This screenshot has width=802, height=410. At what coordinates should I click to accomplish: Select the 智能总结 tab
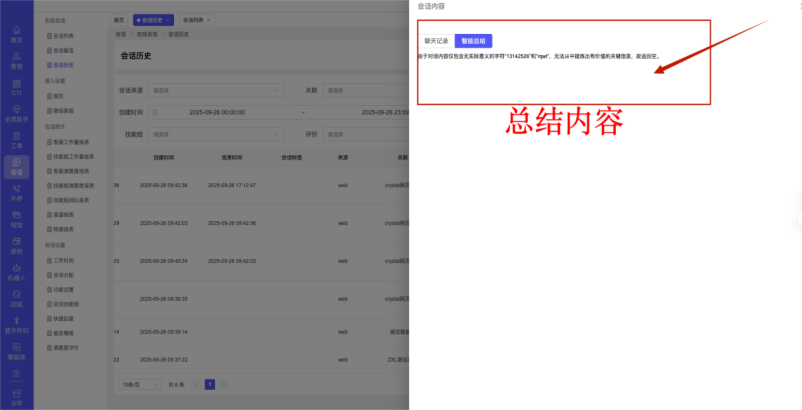point(473,41)
